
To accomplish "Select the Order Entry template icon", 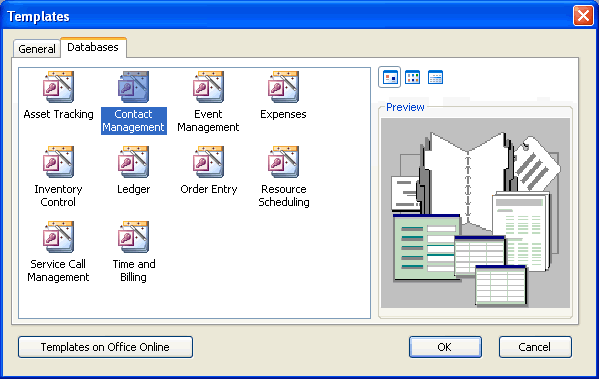I will pyautogui.click(x=208, y=162).
